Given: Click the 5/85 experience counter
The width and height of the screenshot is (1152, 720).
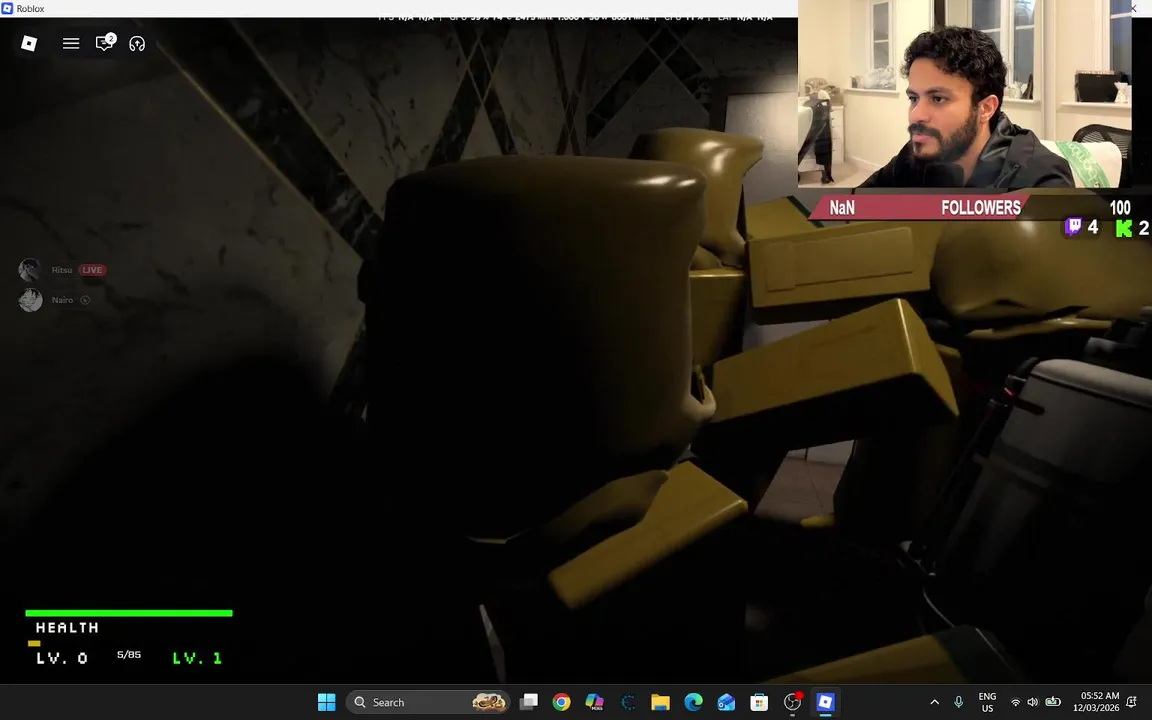Looking at the screenshot, I should click(x=129, y=655).
